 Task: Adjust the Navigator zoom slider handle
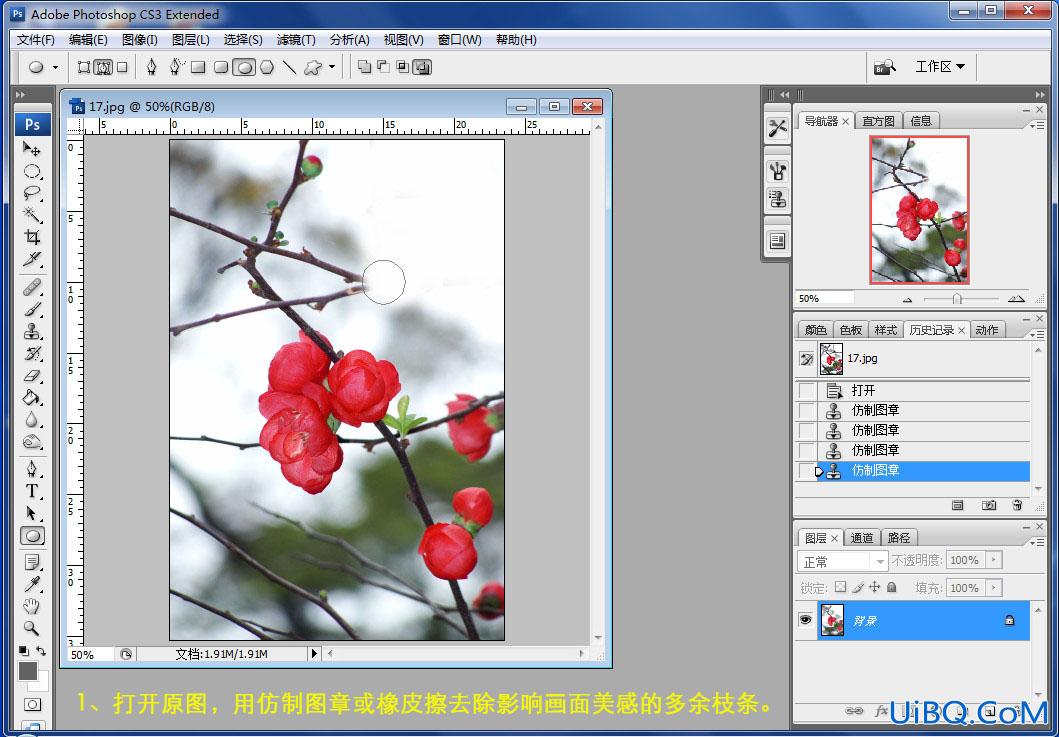click(957, 299)
